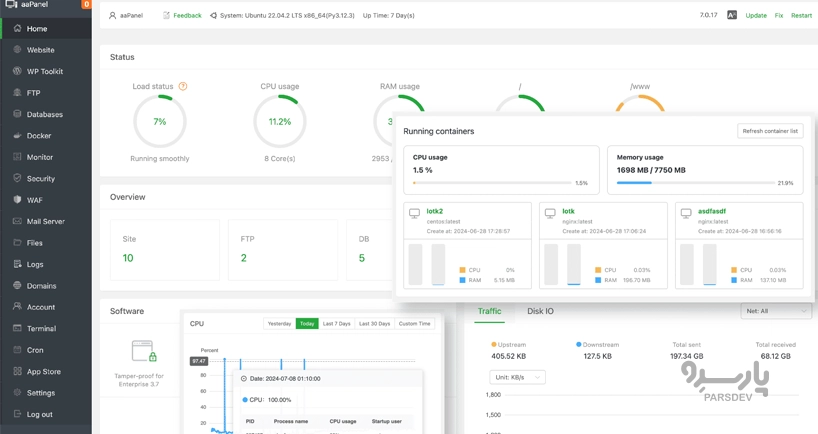The width and height of the screenshot is (818, 434).
Task: Click the Website globe icon in sidebar
Action: [17, 50]
